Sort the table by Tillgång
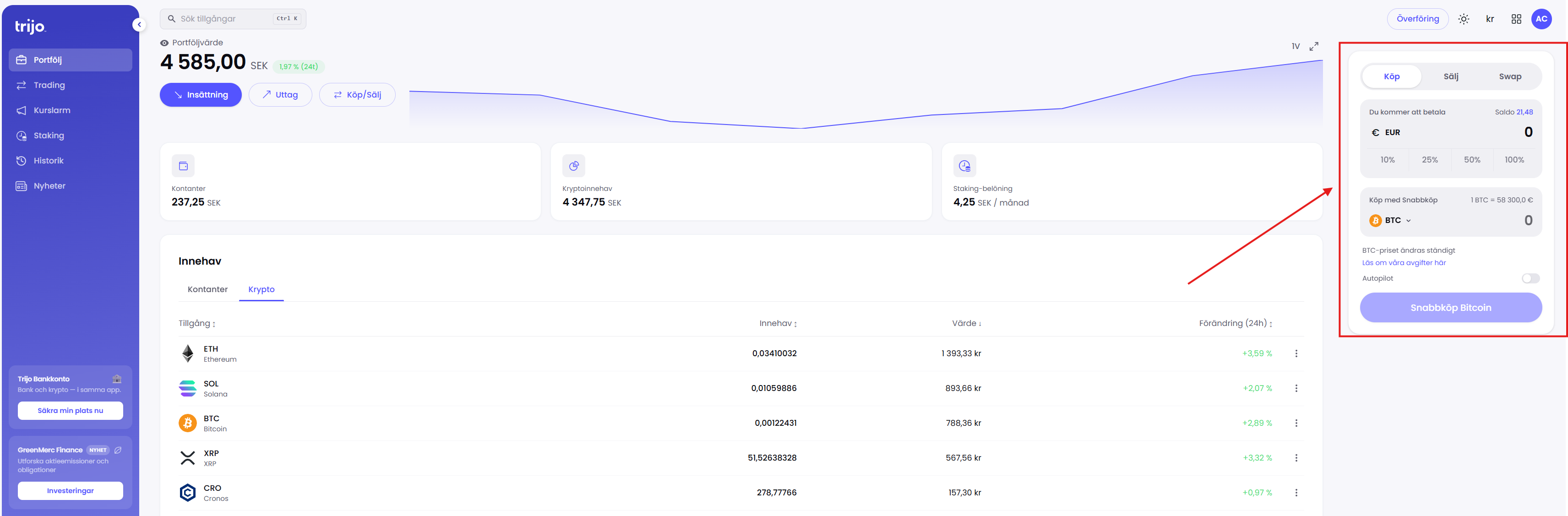The width and height of the screenshot is (1568, 516). tap(196, 324)
